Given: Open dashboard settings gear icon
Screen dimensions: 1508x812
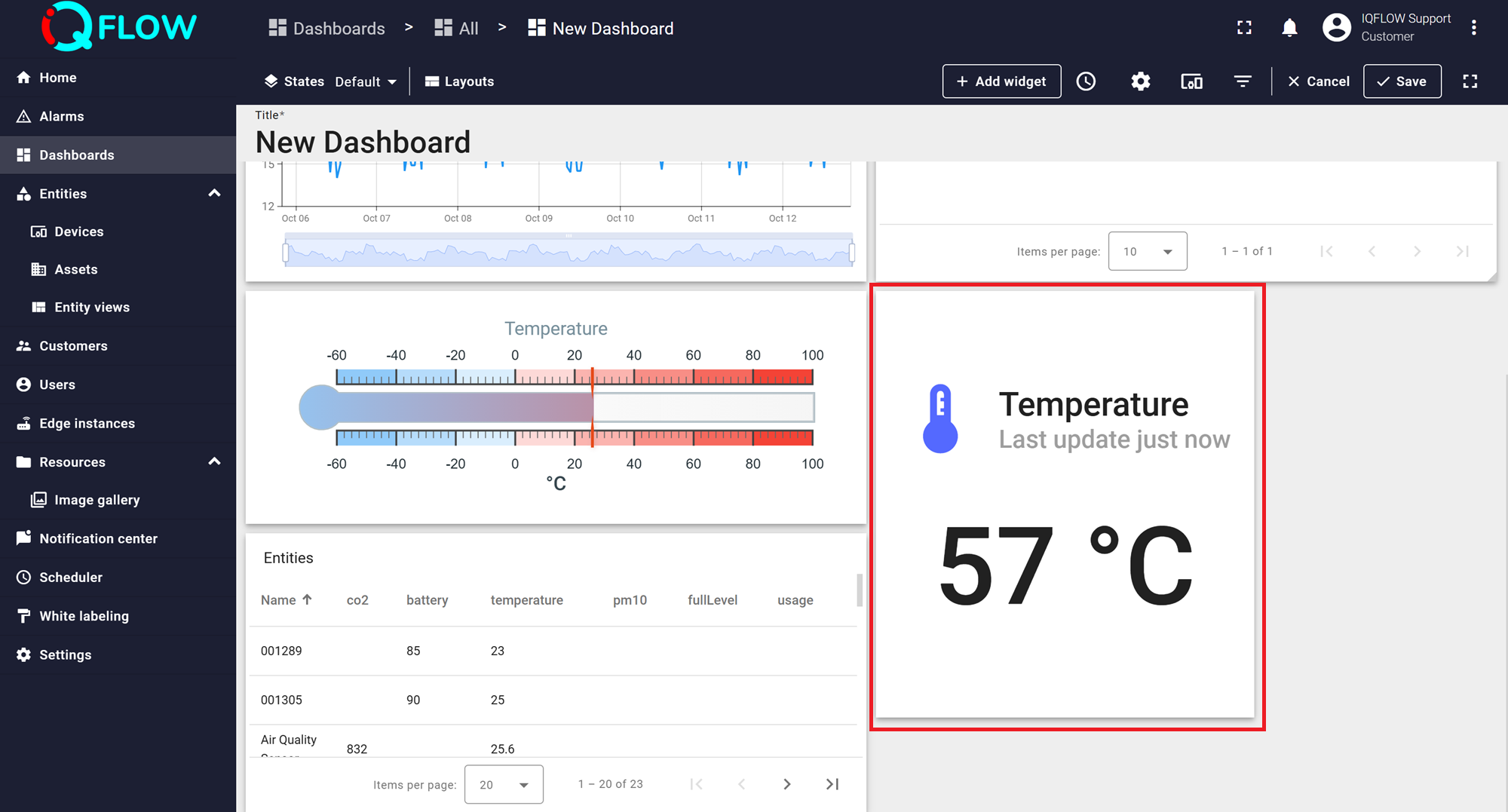Looking at the screenshot, I should pos(1140,81).
